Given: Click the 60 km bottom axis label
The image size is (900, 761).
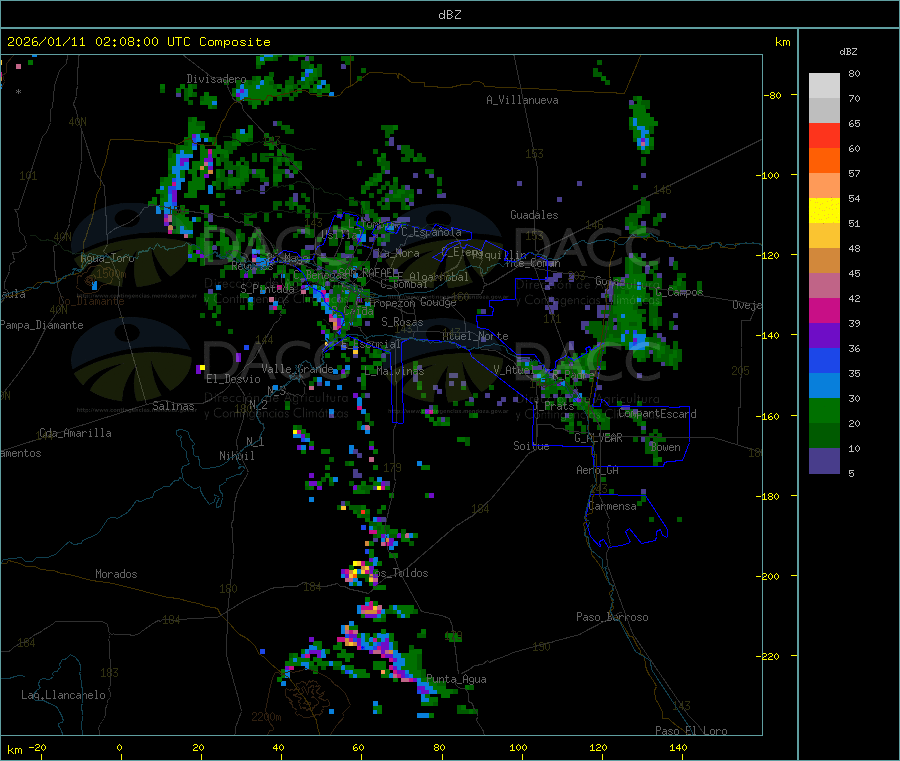Looking at the screenshot, I should tap(358, 747).
